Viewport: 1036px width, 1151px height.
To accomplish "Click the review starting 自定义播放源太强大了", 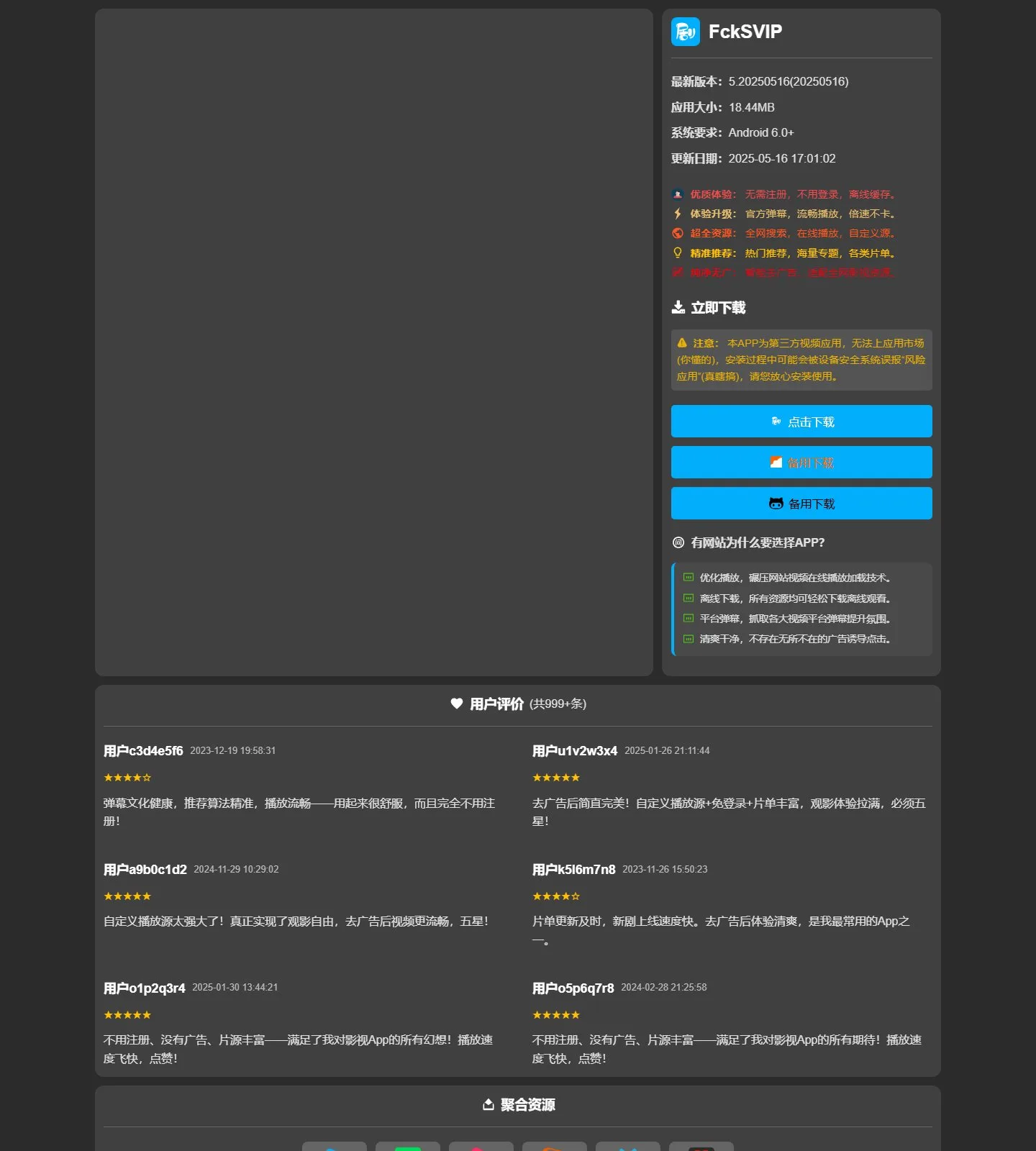I will tap(296, 921).
